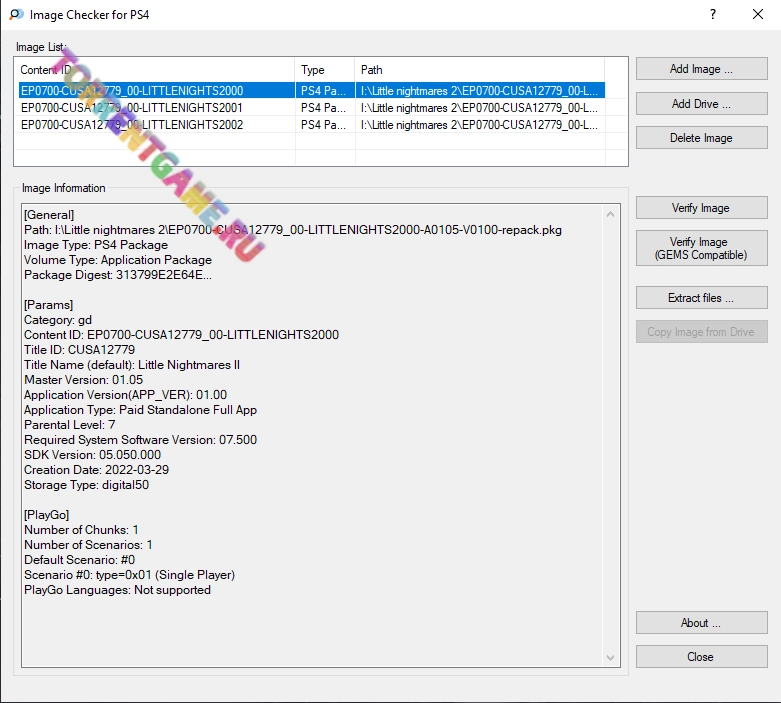
Task: Open the About dialog
Action: pyautogui.click(x=701, y=623)
